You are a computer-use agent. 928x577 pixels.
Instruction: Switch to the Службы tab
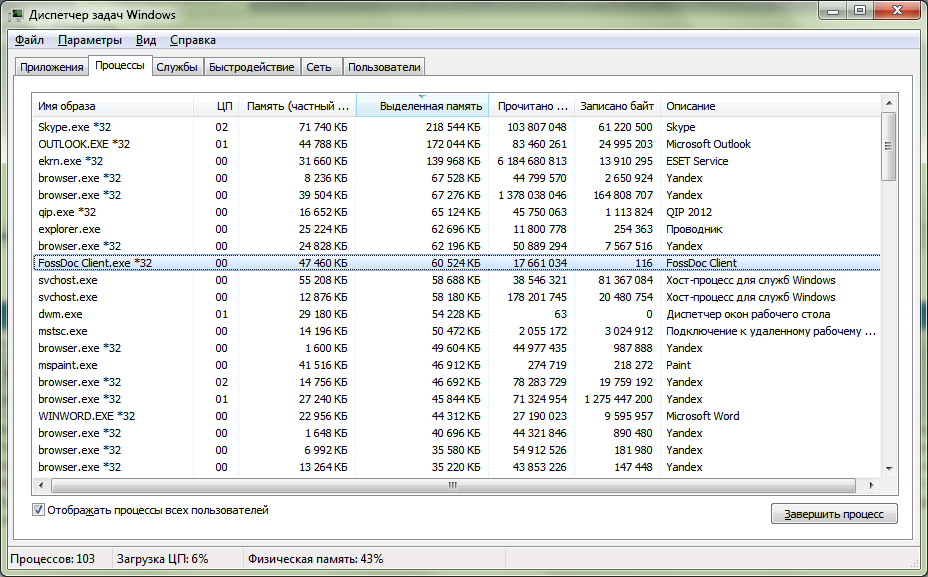click(x=176, y=67)
